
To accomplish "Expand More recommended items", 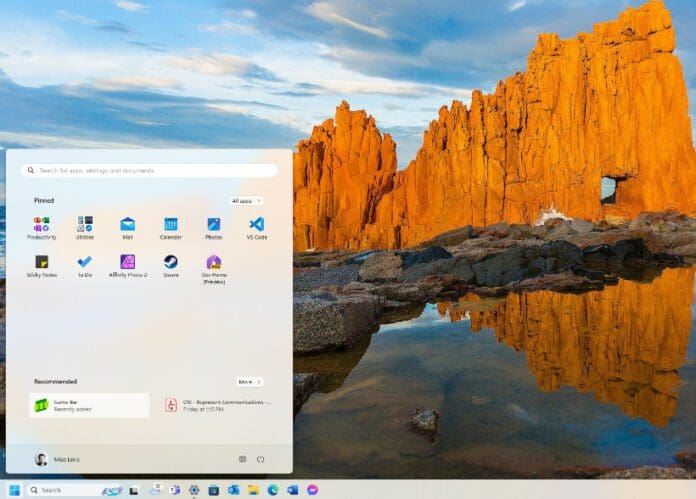I will coord(249,382).
